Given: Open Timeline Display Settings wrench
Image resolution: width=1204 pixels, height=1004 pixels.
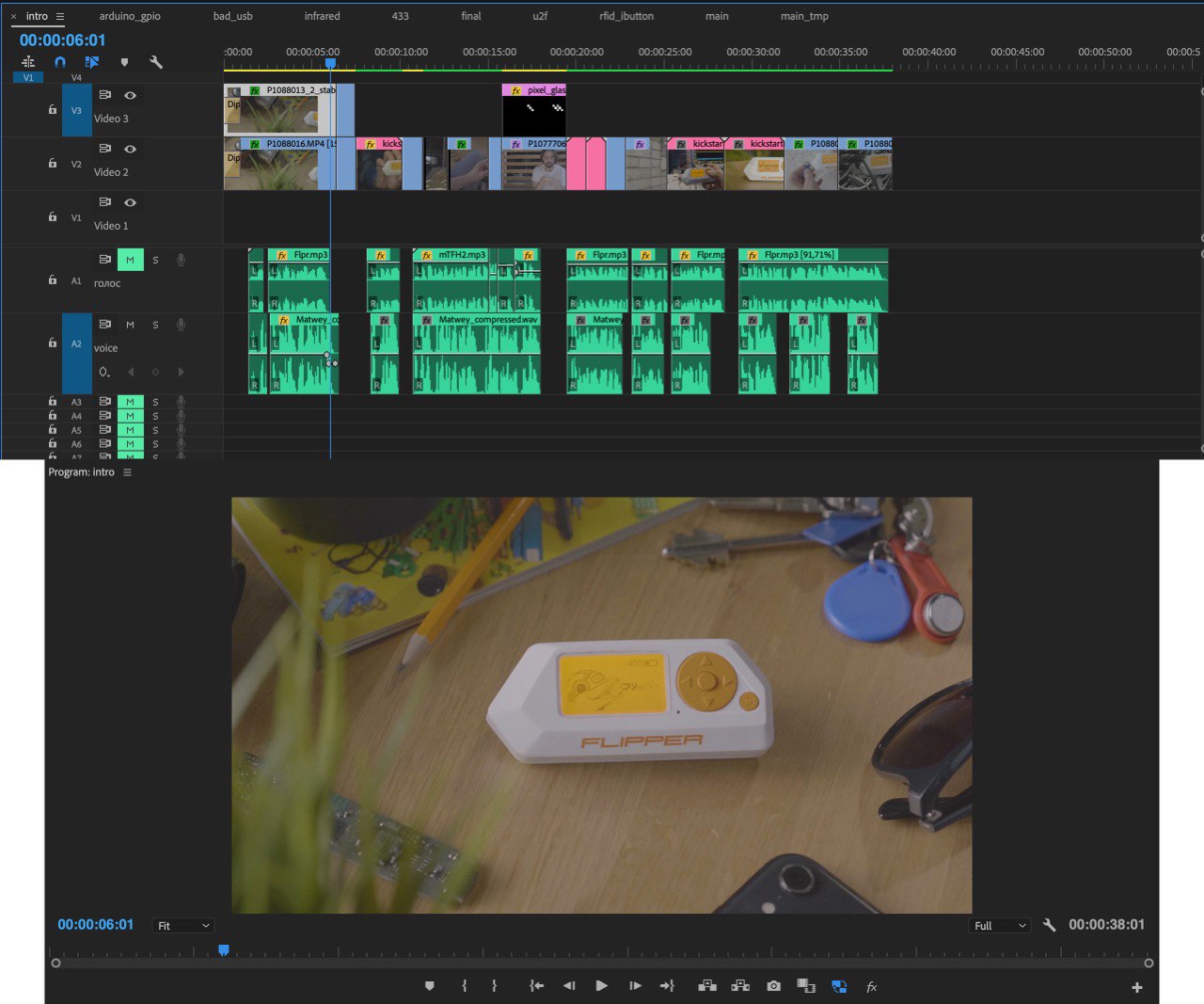Looking at the screenshot, I should 156,62.
